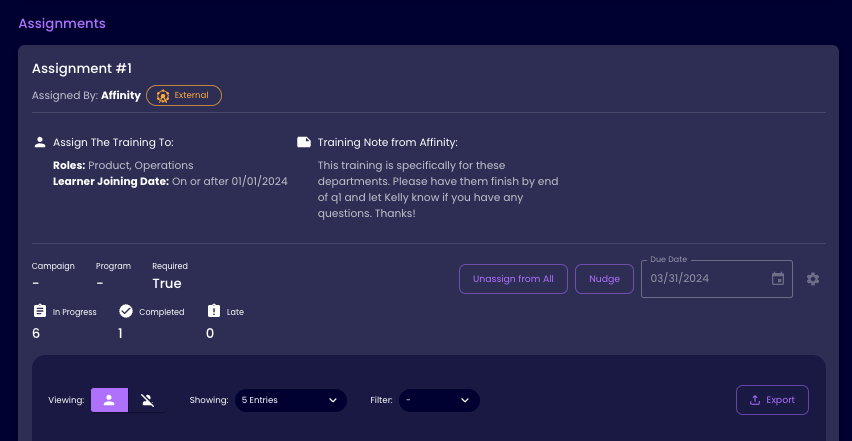Viewport: 852px width, 441px height.
Task: Click the note icon beside Training Note
Action: [304, 142]
